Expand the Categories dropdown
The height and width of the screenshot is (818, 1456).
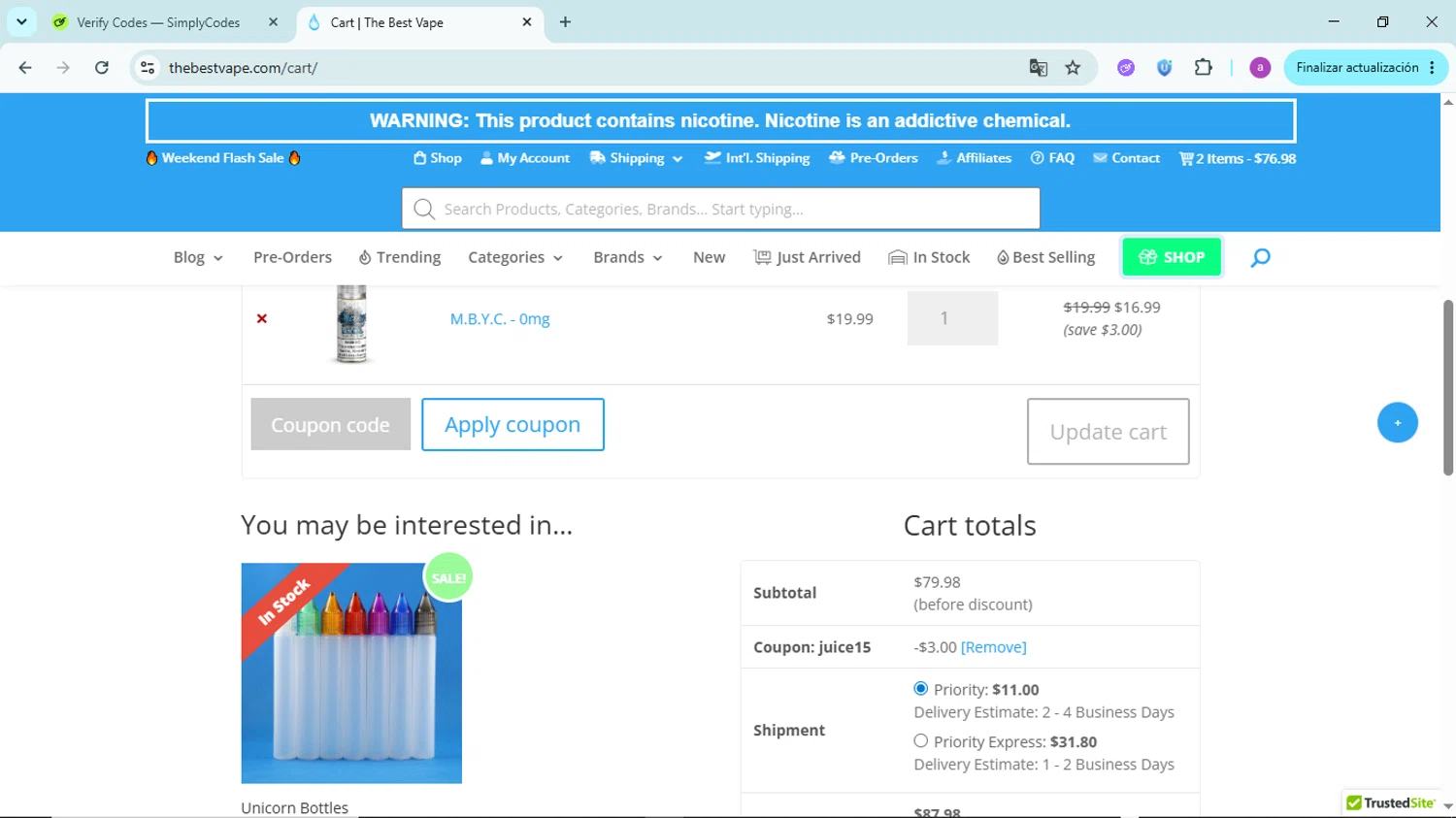(515, 257)
